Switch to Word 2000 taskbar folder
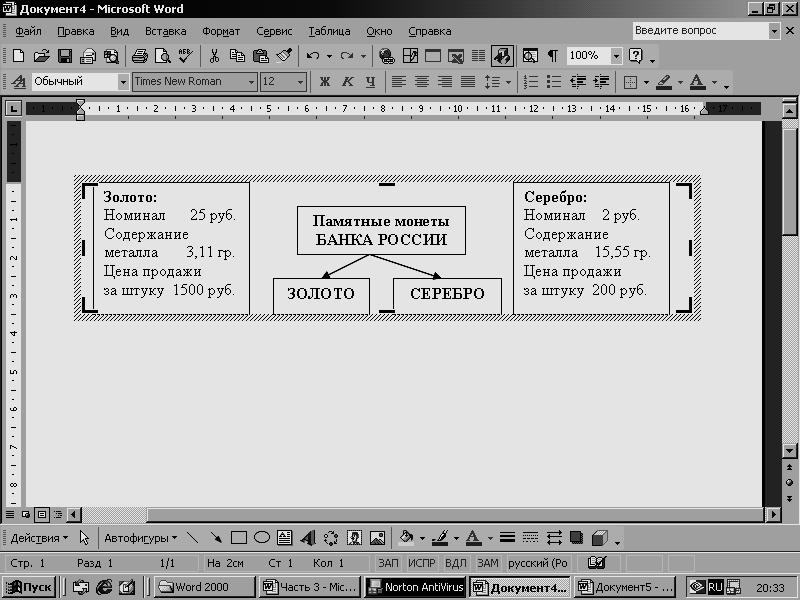The image size is (800, 600). (x=204, y=587)
